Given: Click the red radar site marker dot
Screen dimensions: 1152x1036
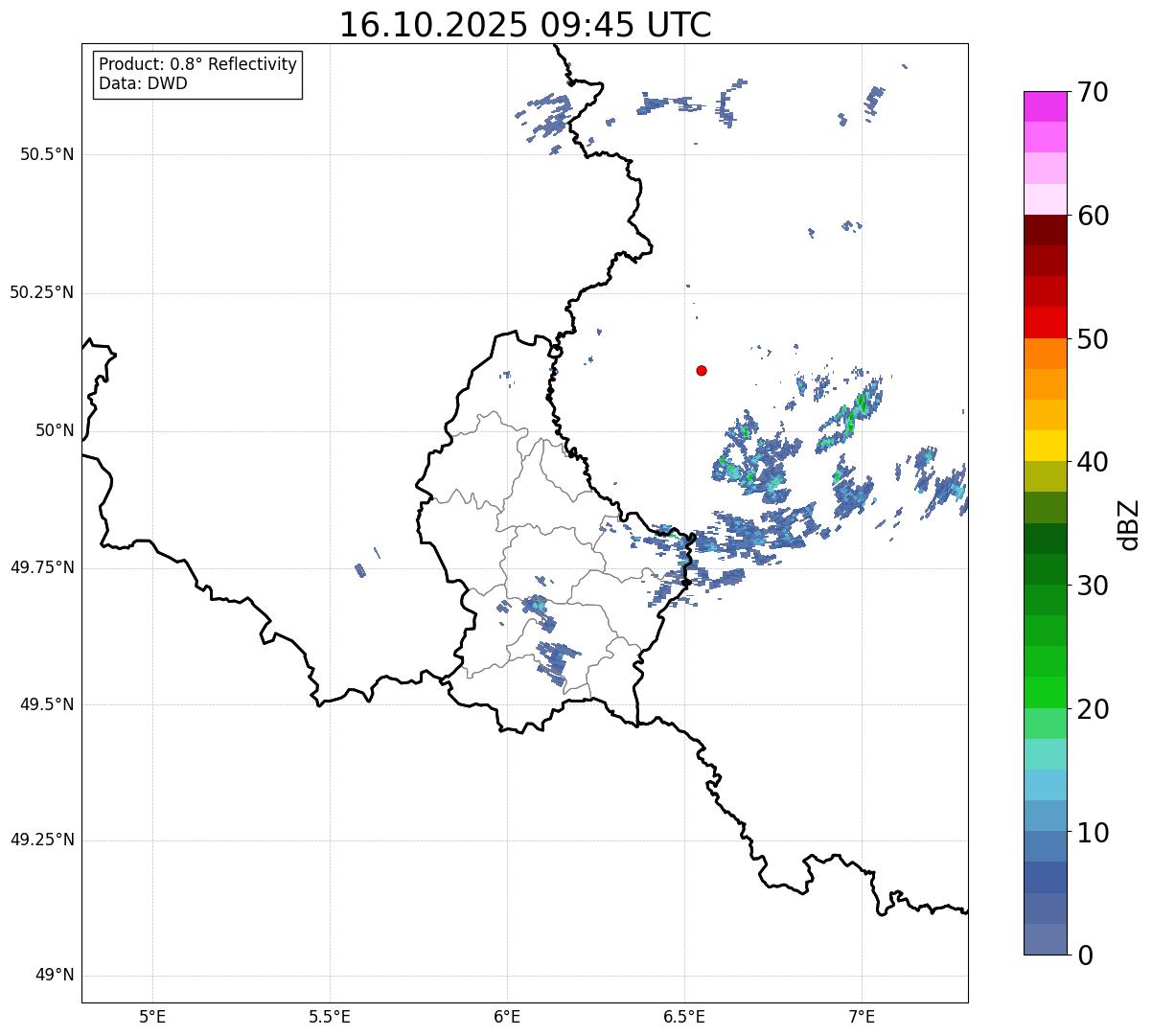Looking at the screenshot, I should click(x=702, y=370).
